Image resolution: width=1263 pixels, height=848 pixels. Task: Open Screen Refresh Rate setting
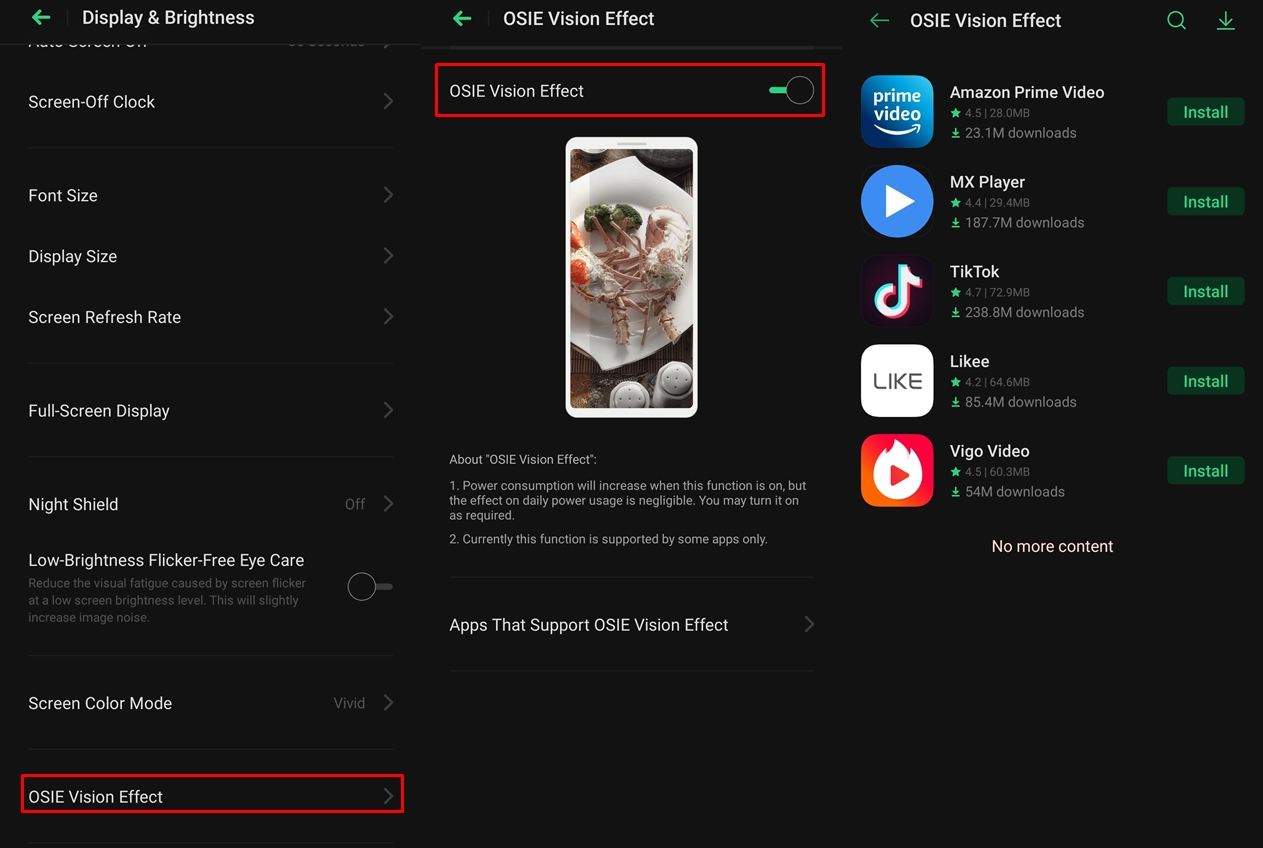(211, 317)
